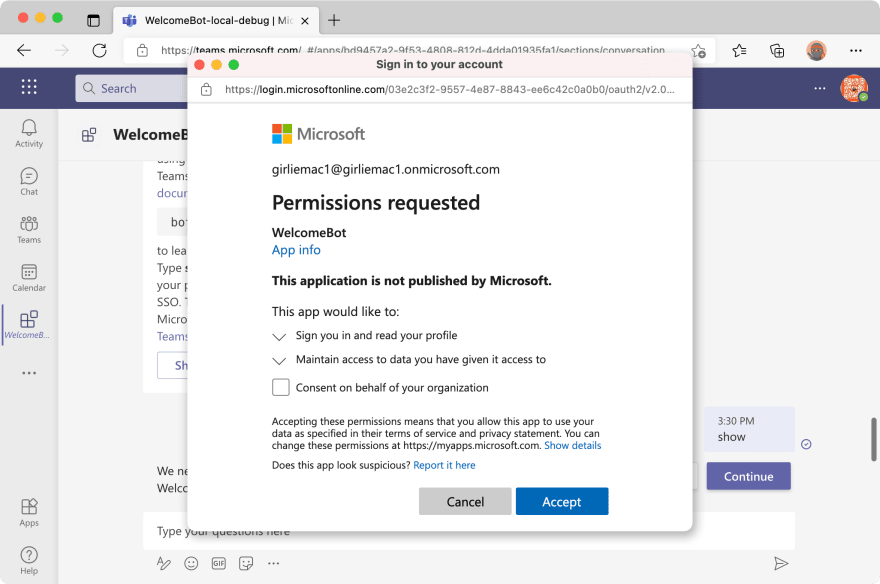Open the Activity feed in Teams sidebar
This screenshot has width=880, height=584.
[29, 134]
